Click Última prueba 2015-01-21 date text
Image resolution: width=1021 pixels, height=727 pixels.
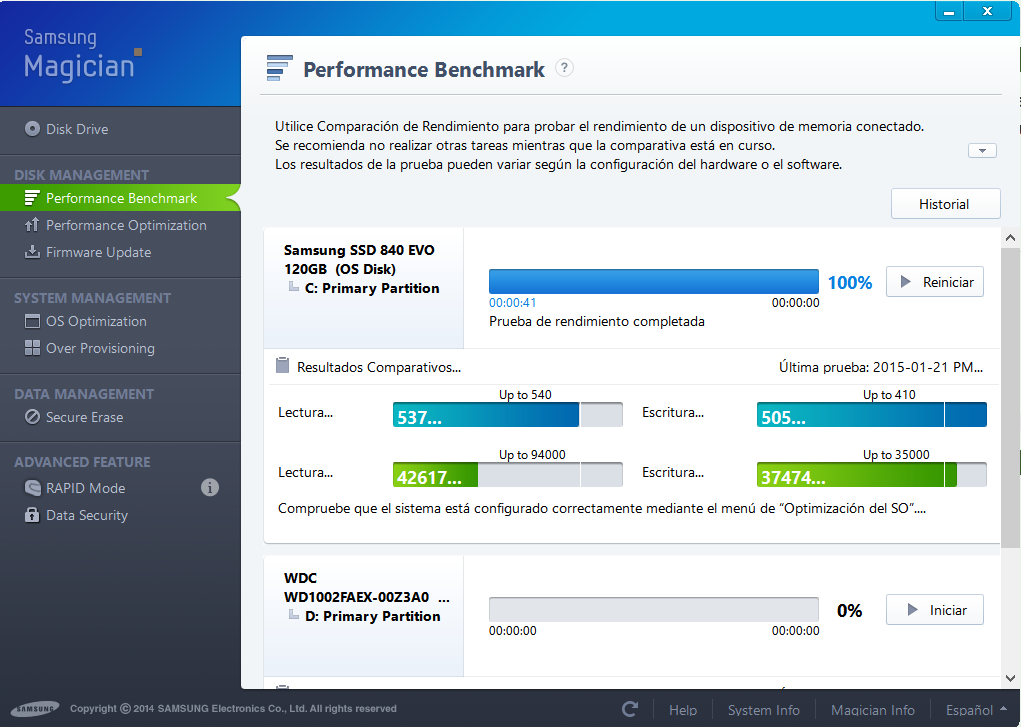pyautogui.click(x=881, y=367)
